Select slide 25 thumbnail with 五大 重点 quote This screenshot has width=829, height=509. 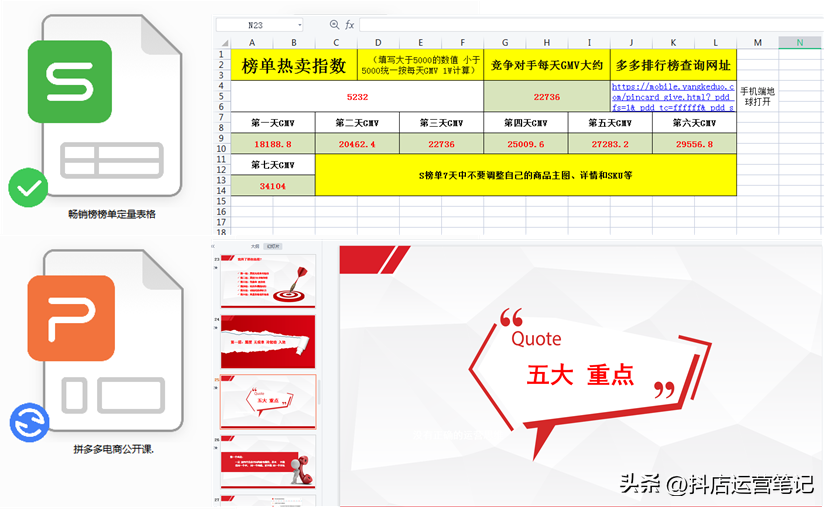(268, 402)
